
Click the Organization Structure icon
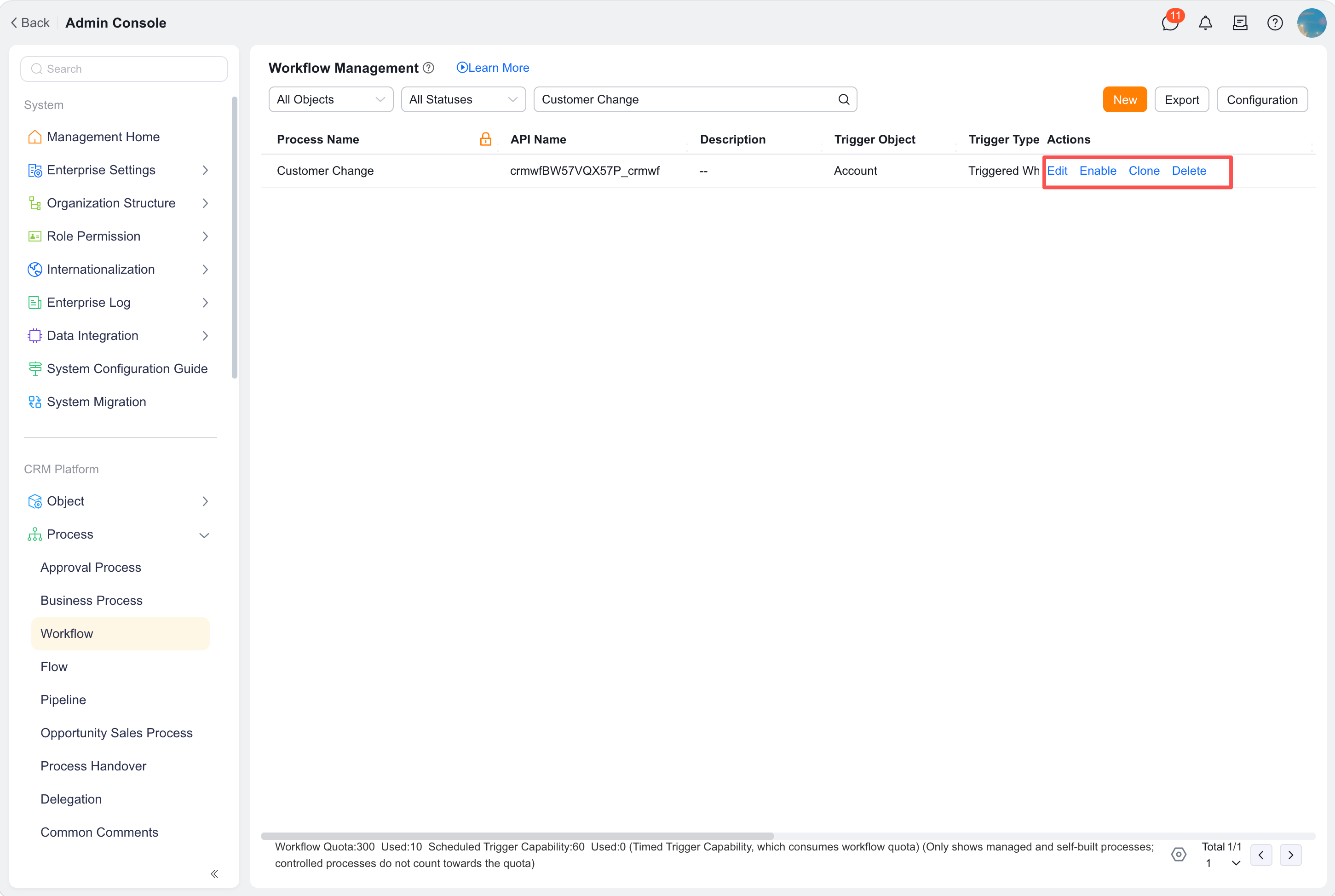(x=35, y=203)
